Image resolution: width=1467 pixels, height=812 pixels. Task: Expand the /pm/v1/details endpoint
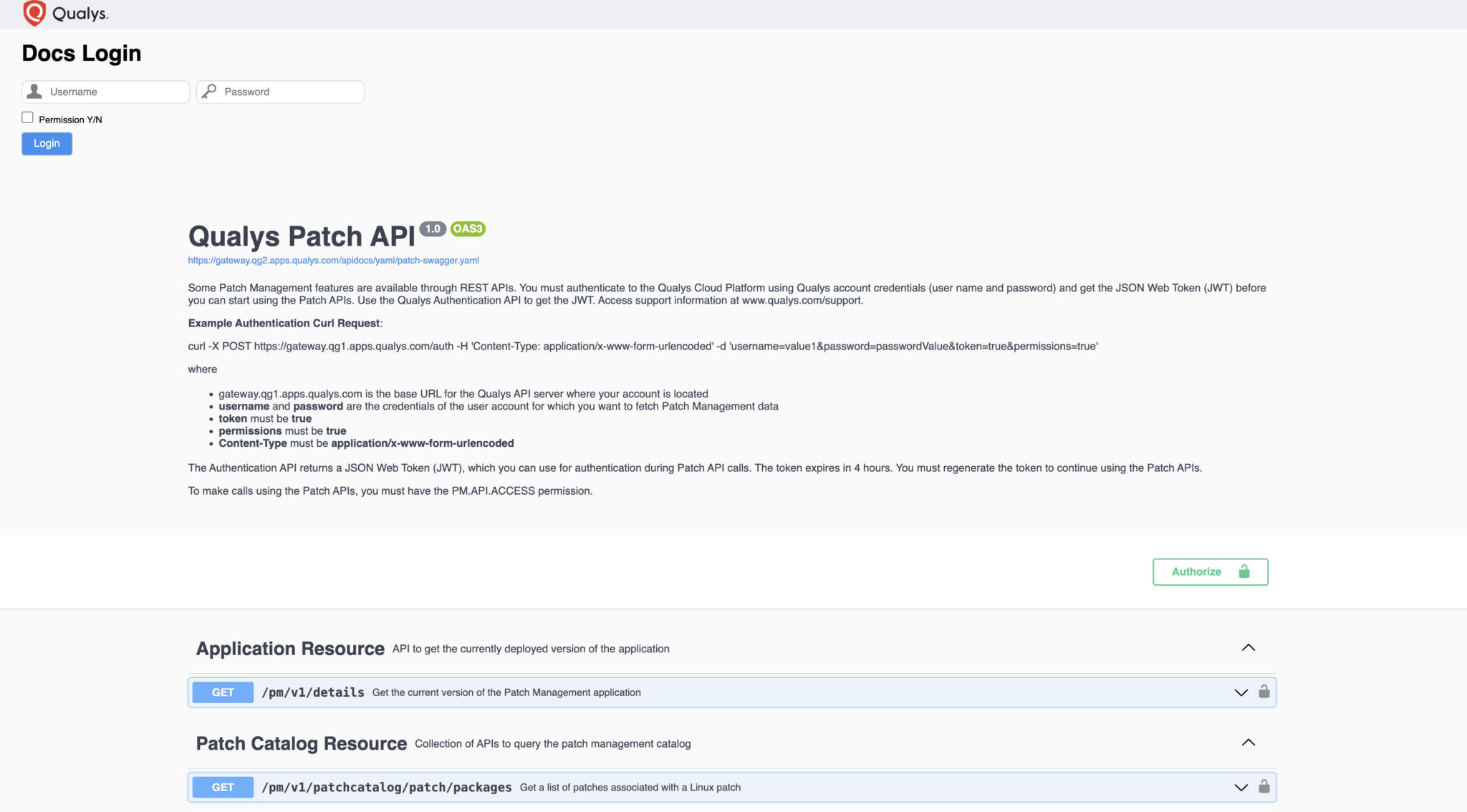(x=1241, y=692)
